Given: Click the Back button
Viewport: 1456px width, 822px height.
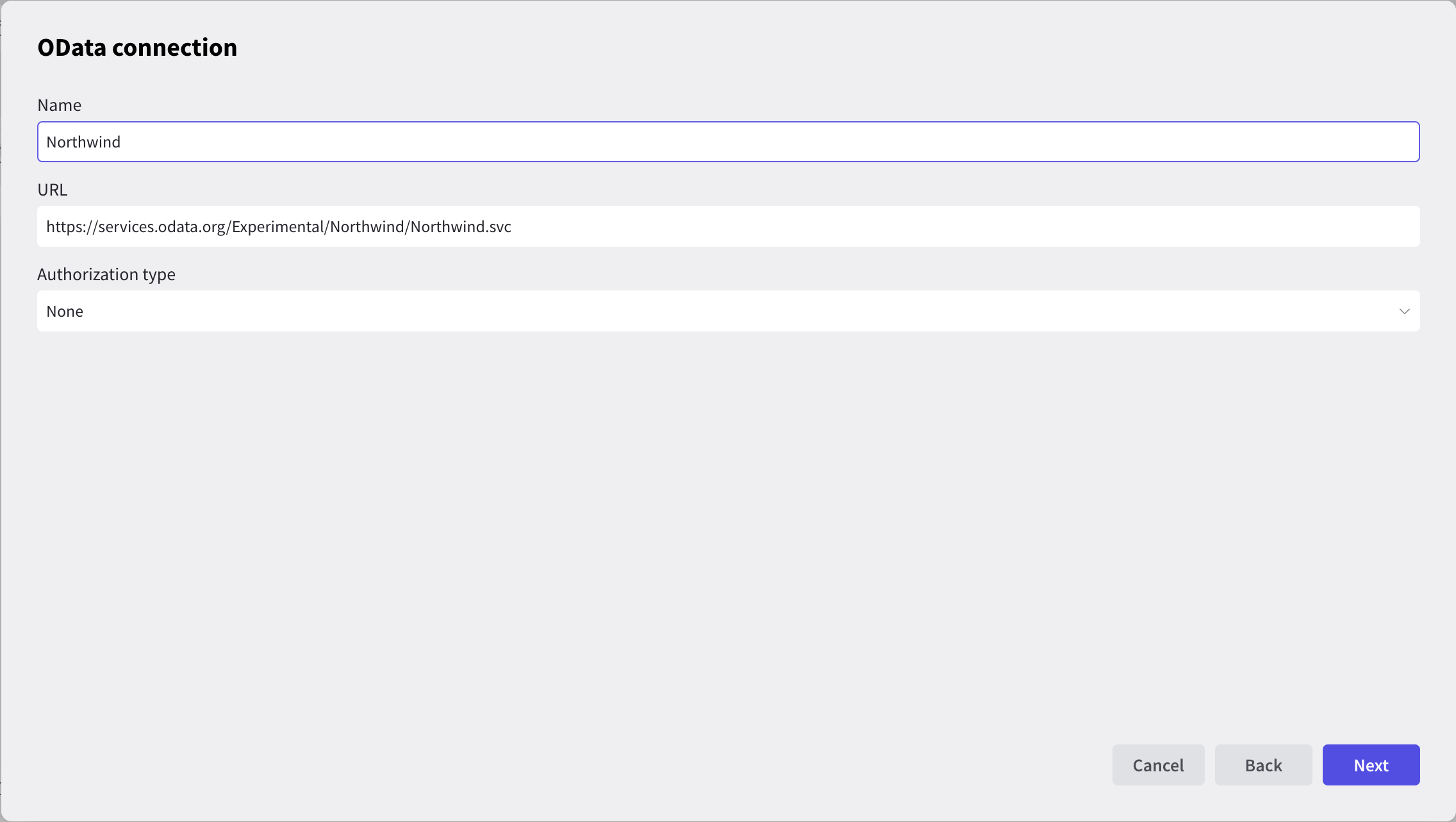Looking at the screenshot, I should pos(1263,765).
